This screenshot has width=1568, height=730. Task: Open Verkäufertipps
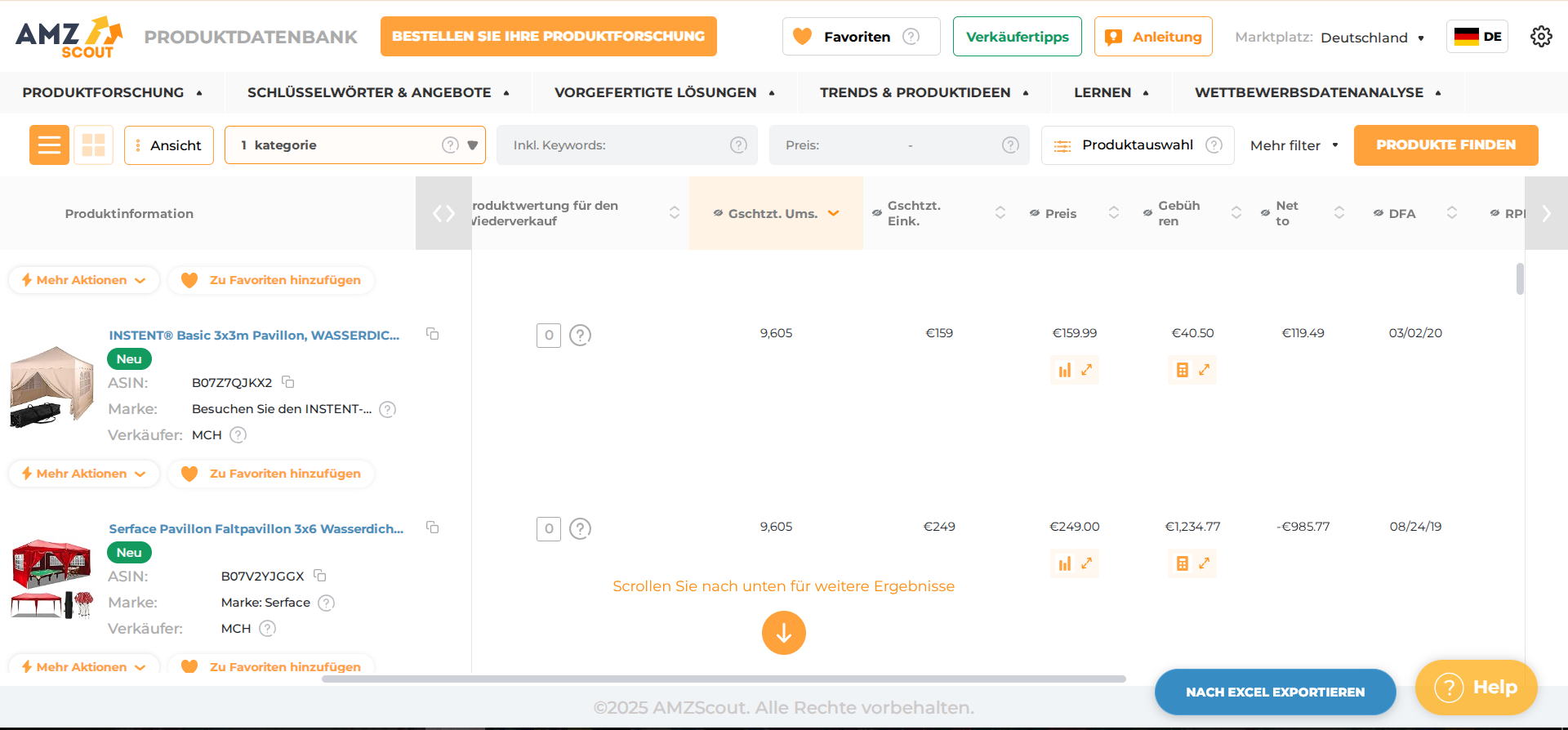1018,37
